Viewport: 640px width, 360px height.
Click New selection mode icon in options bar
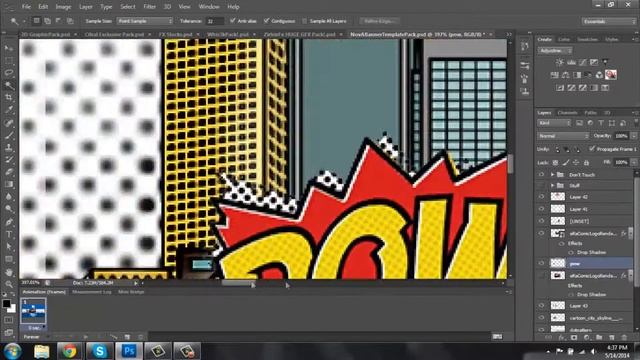click(x=36, y=21)
